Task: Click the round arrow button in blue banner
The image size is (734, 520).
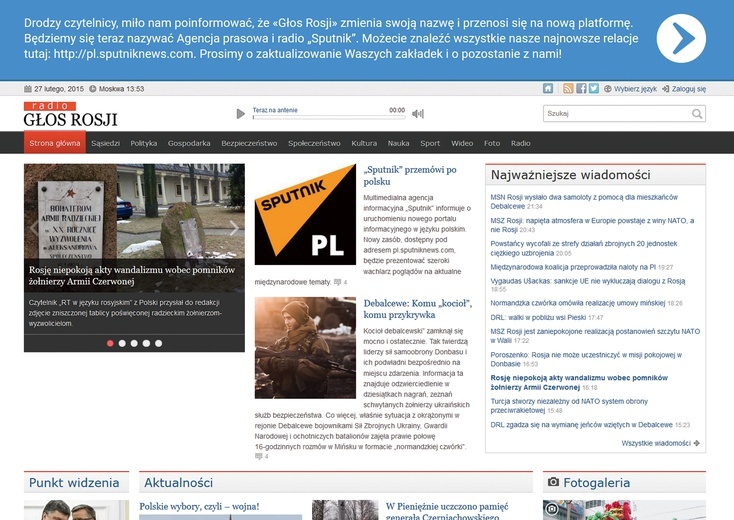Action: (x=681, y=38)
